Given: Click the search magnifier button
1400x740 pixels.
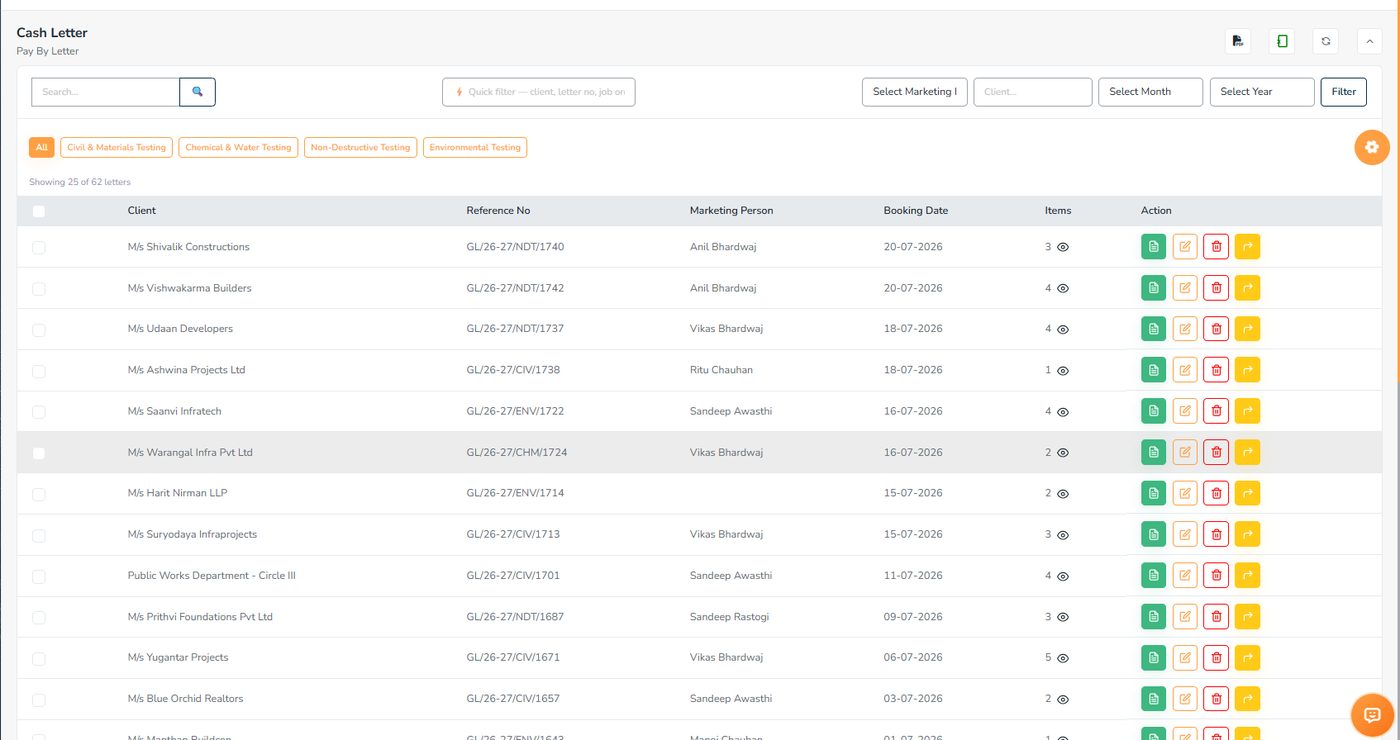Looking at the screenshot, I should click(x=198, y=92).
